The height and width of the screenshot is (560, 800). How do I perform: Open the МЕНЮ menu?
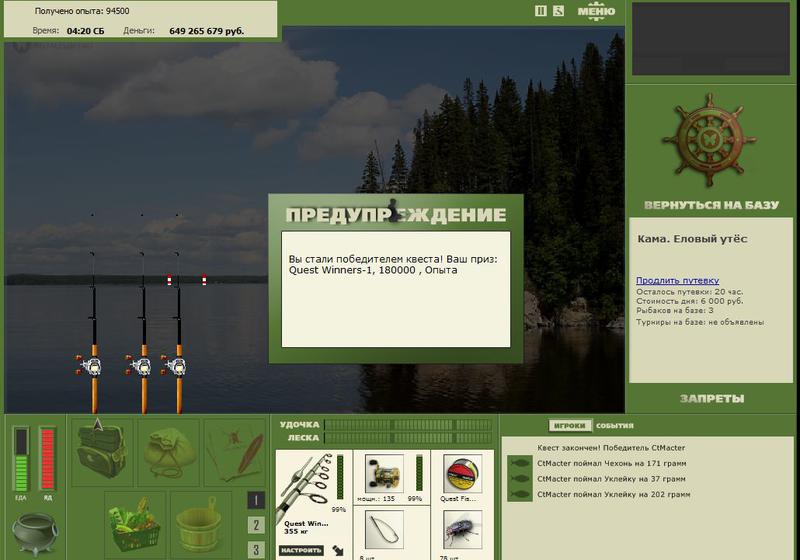point(596,11)
